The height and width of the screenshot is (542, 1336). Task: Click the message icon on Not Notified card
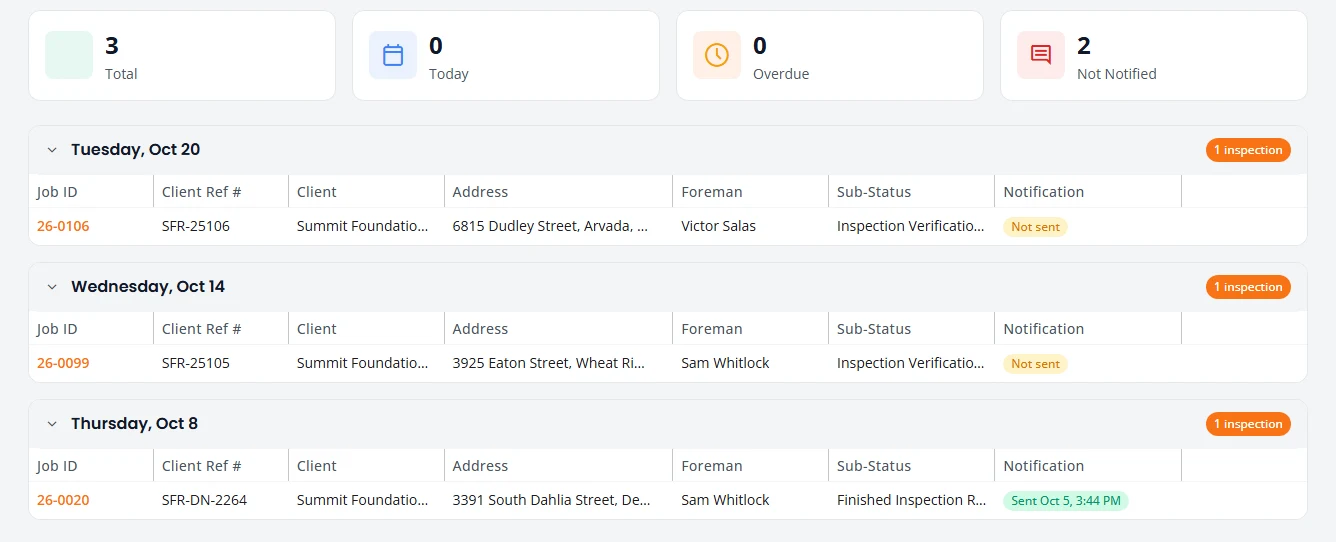tap(1041, 55)
